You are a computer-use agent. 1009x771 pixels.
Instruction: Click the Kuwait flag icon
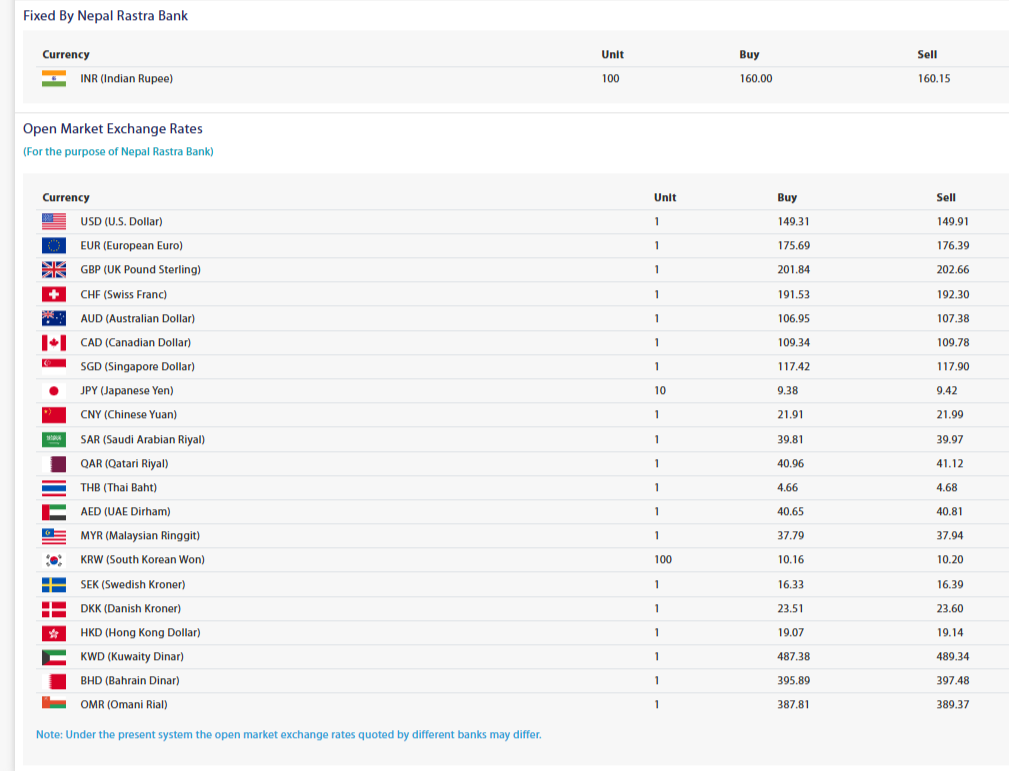point(54,657)
